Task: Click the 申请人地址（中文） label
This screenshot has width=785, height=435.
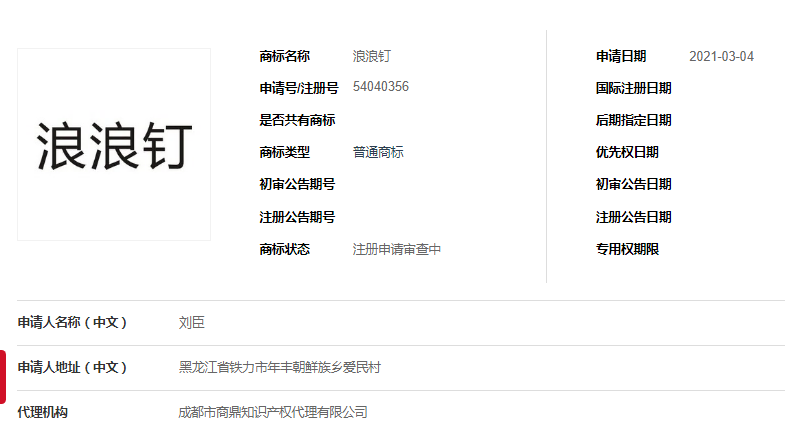Action: point(72,367)
